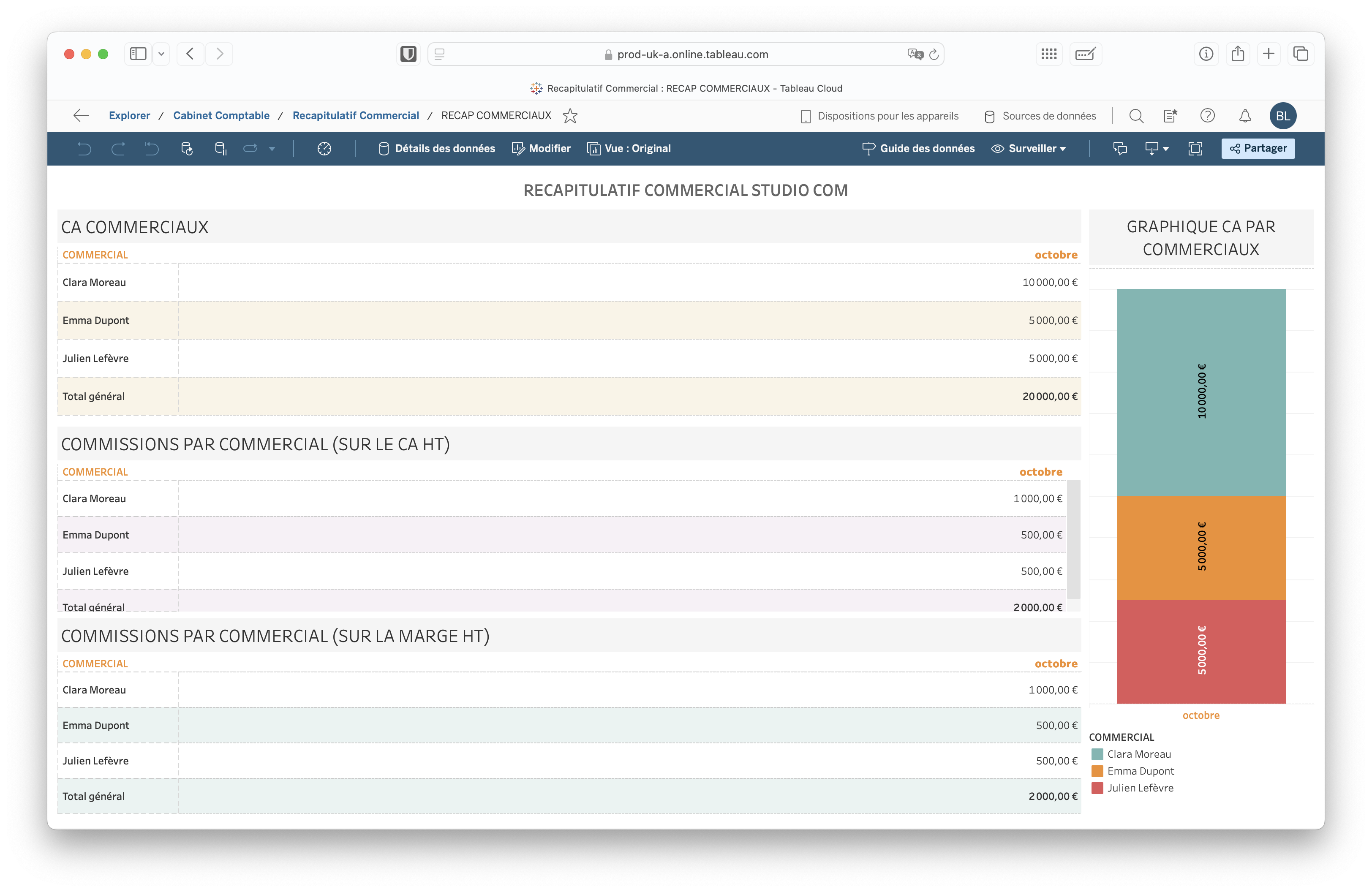Go back with Tableau left arrow
Image resolution: width=1372 pixels, height=892 pixels.
(81, 116)
